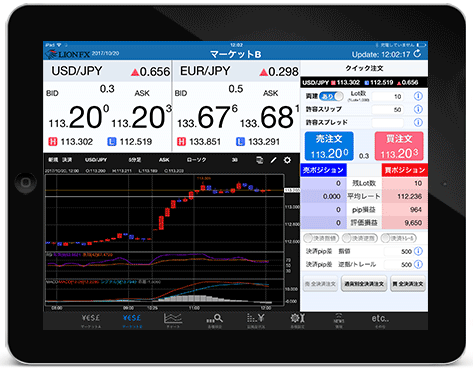Select 売ポジション header

click(323, 170)
